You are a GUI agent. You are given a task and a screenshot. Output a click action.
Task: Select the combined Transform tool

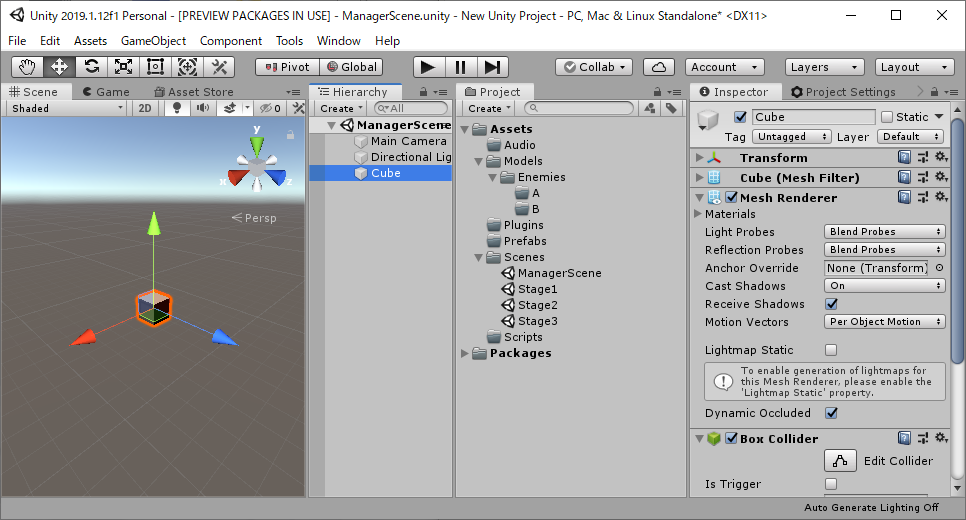click(x=188, y=67)
